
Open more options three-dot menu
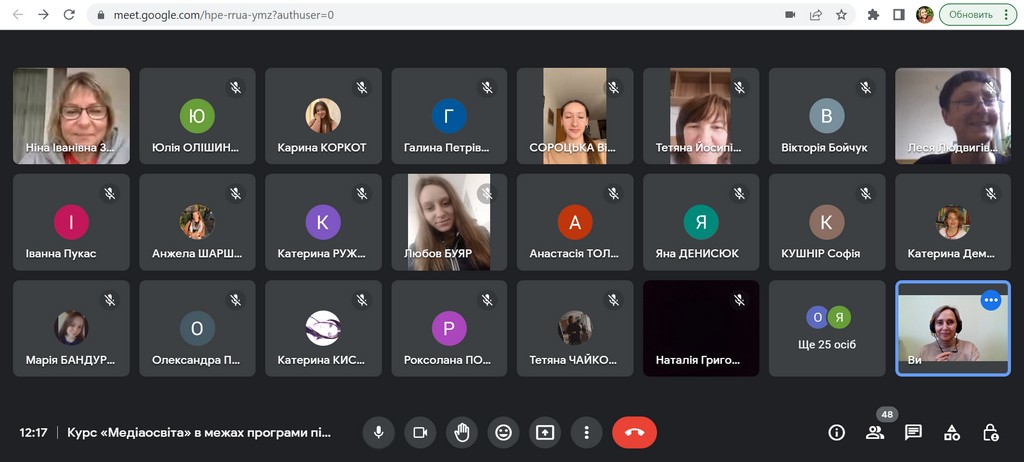click(587, 432)
